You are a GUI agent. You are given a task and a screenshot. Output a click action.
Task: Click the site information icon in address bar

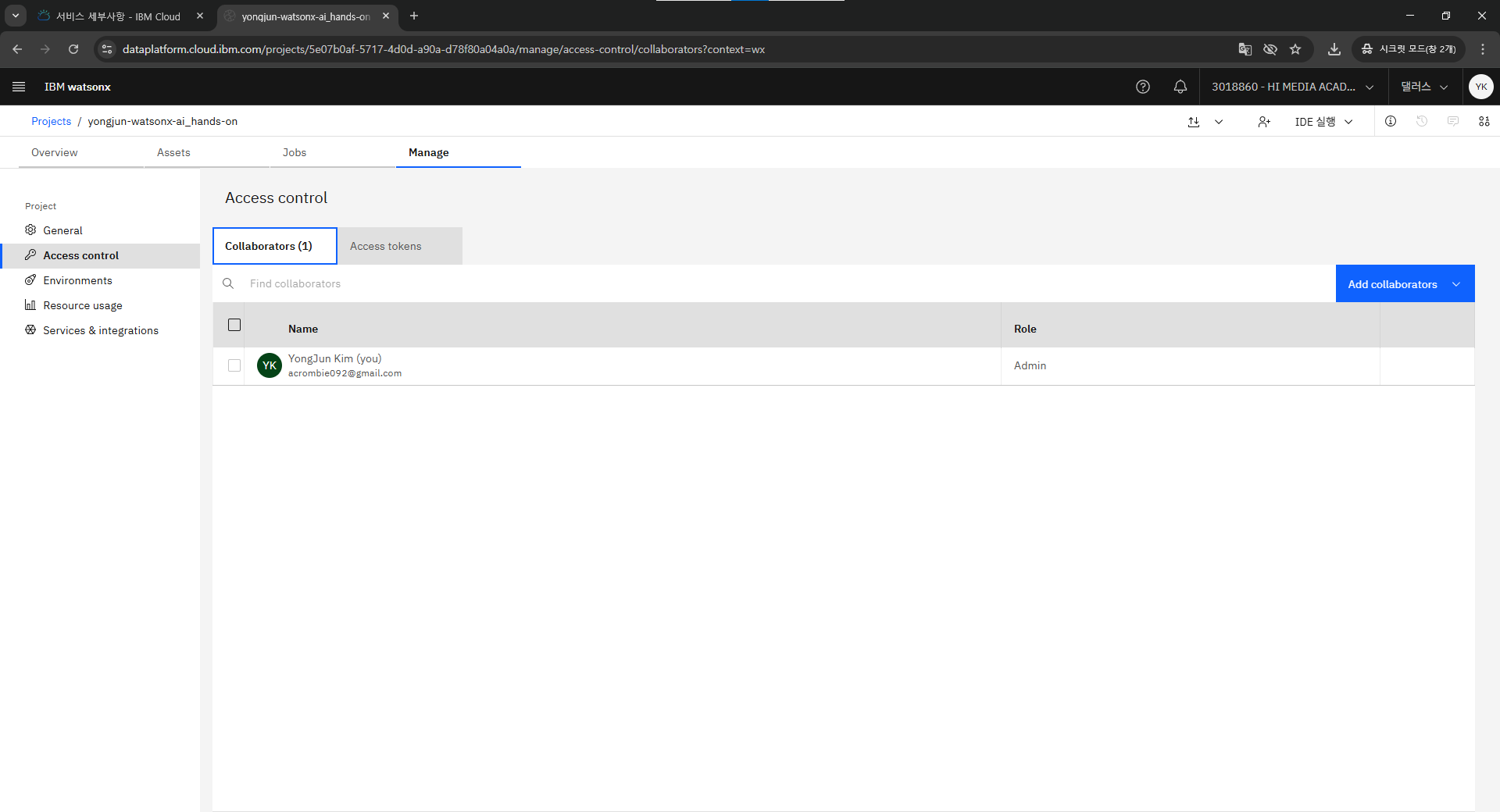(107, 49)
